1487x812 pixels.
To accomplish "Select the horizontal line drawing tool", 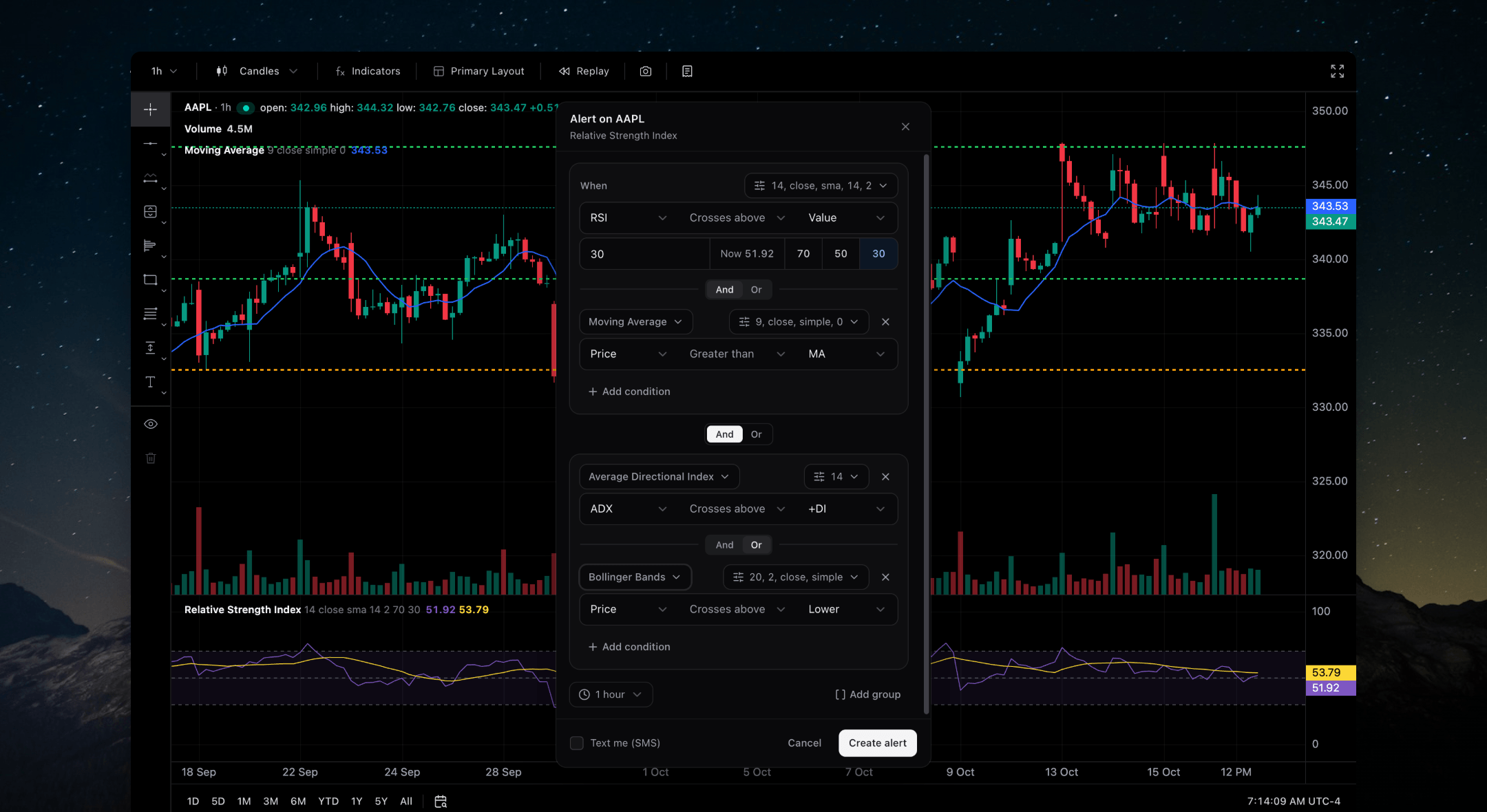I will coord(150,144).
